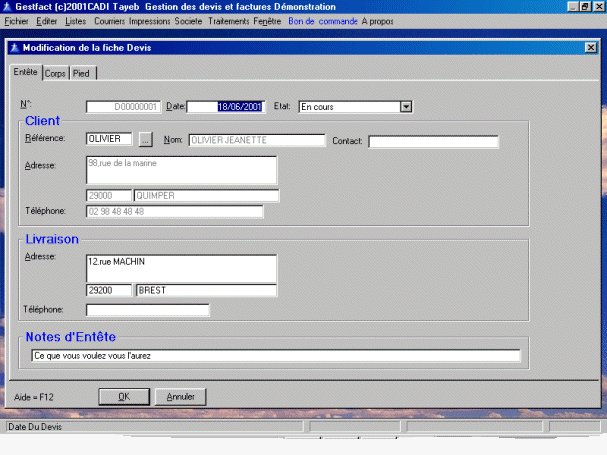The width and height of the screenshot is (607, 455).
Task: Click the Livraison address text box
Action: coord(181,267)
